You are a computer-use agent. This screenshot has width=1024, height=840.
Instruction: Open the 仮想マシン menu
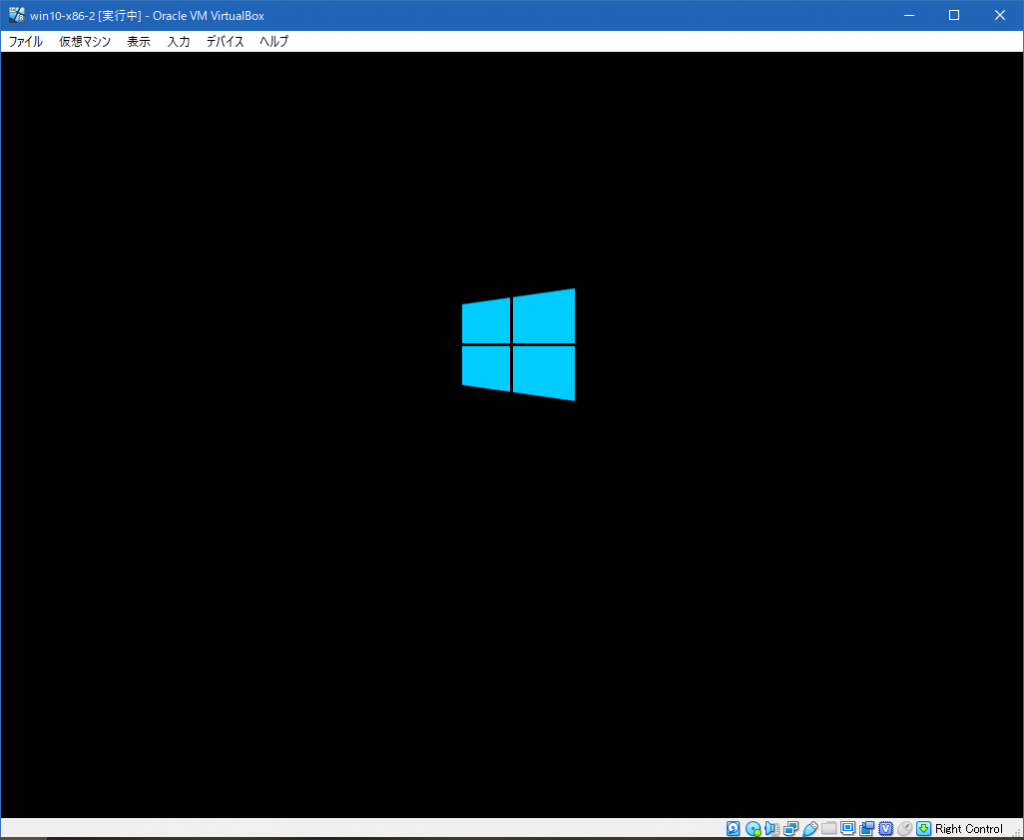point(85,42)
